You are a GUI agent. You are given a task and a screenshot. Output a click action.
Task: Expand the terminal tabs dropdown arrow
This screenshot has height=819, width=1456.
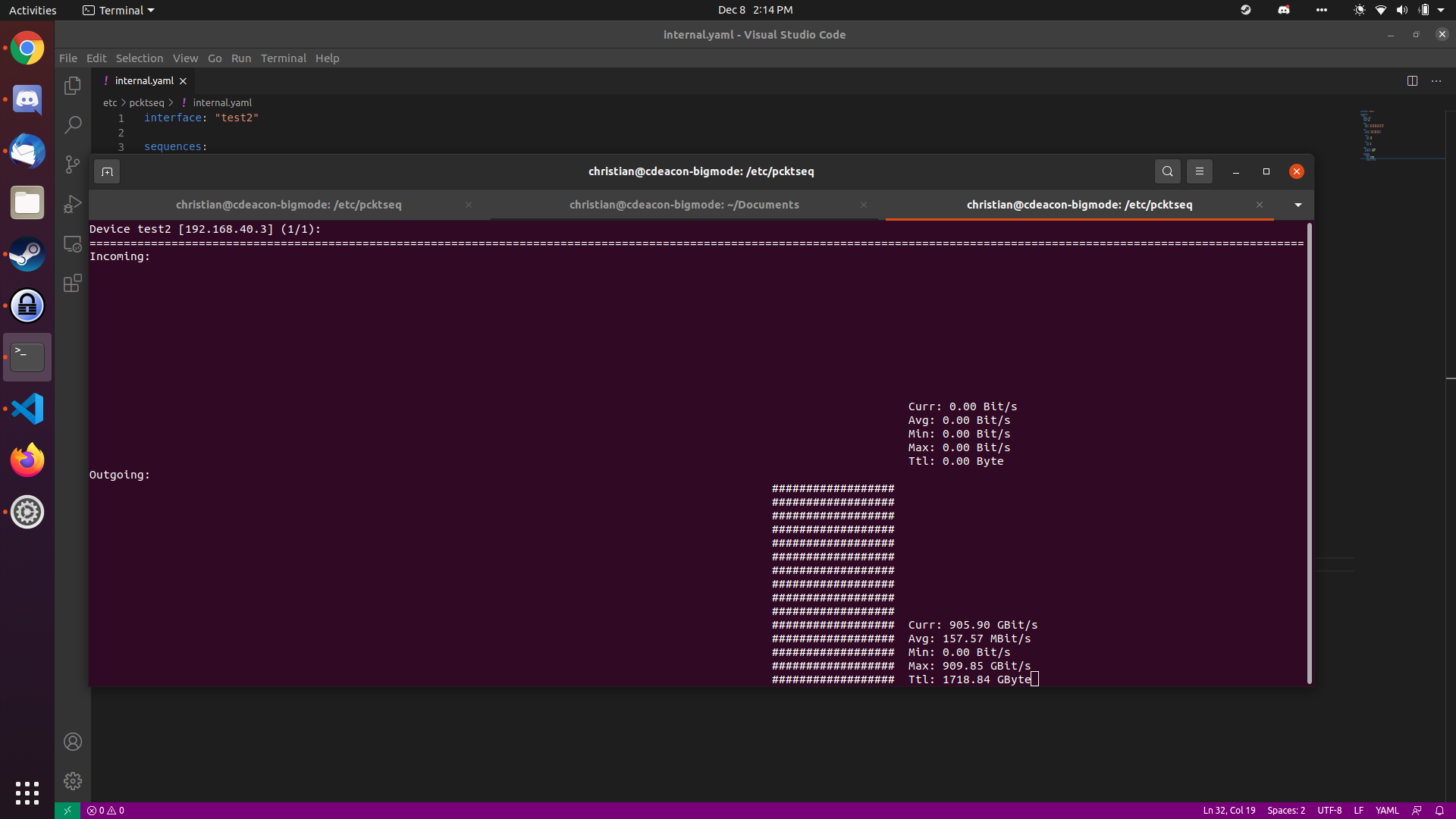[x=1298, y=205]
